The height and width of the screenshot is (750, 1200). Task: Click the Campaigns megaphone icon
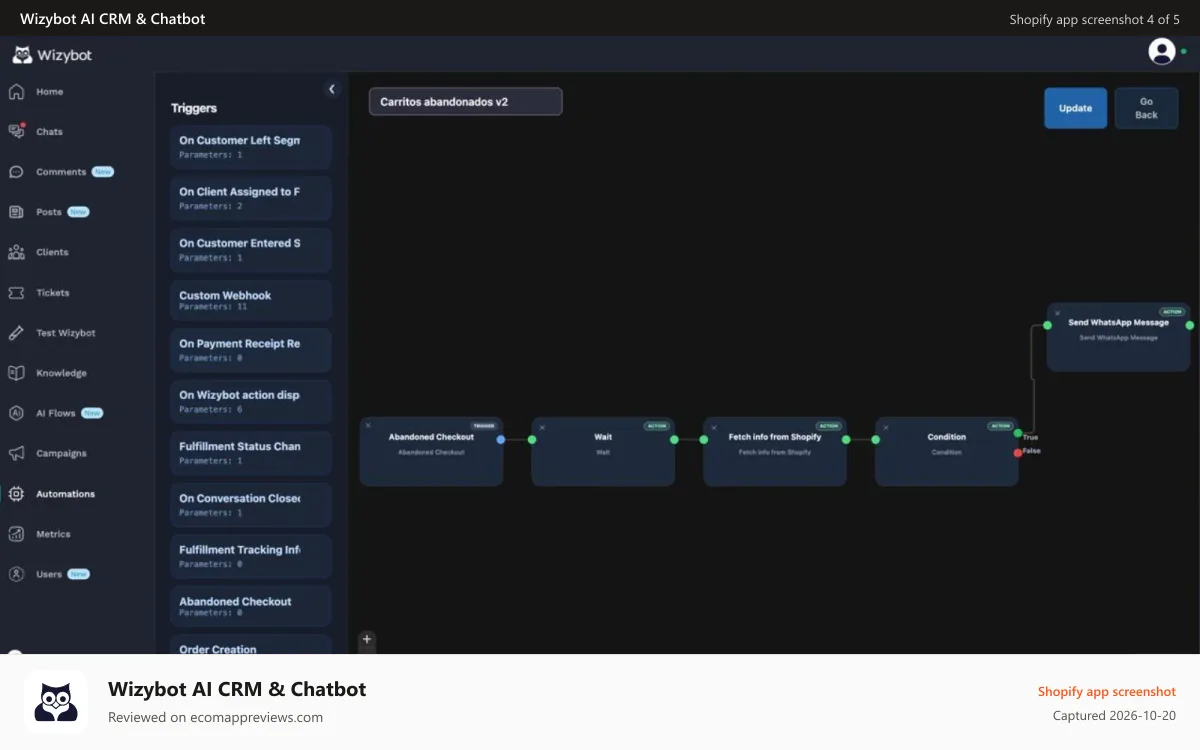click(x=16, y=453)
